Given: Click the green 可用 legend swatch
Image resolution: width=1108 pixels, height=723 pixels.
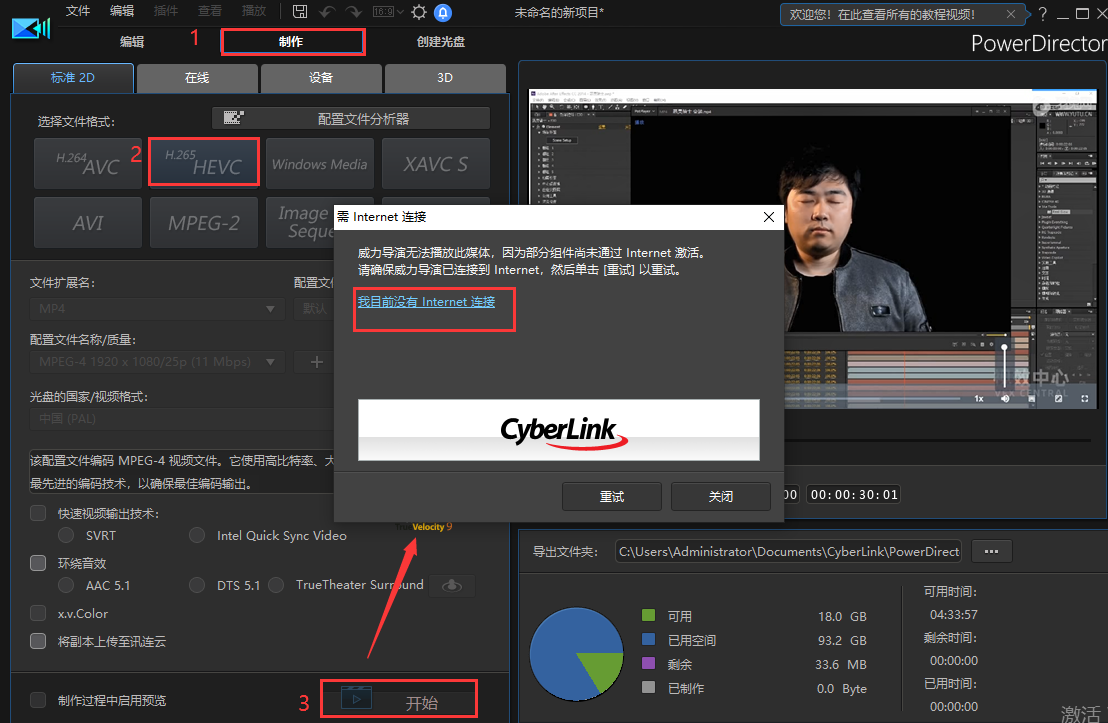Looking at the screenshot, I should coord(648,615).
